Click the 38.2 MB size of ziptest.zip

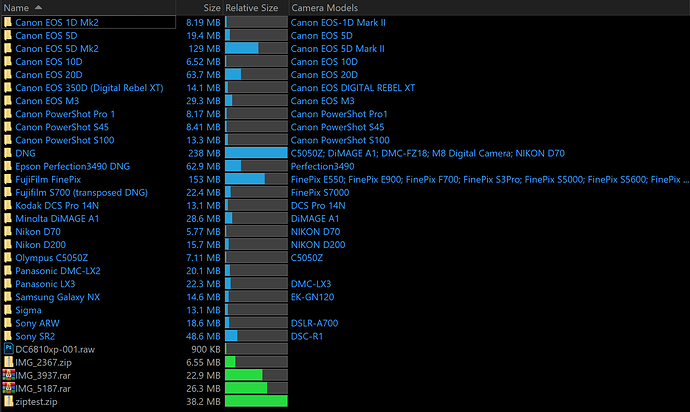coord(203,402)
